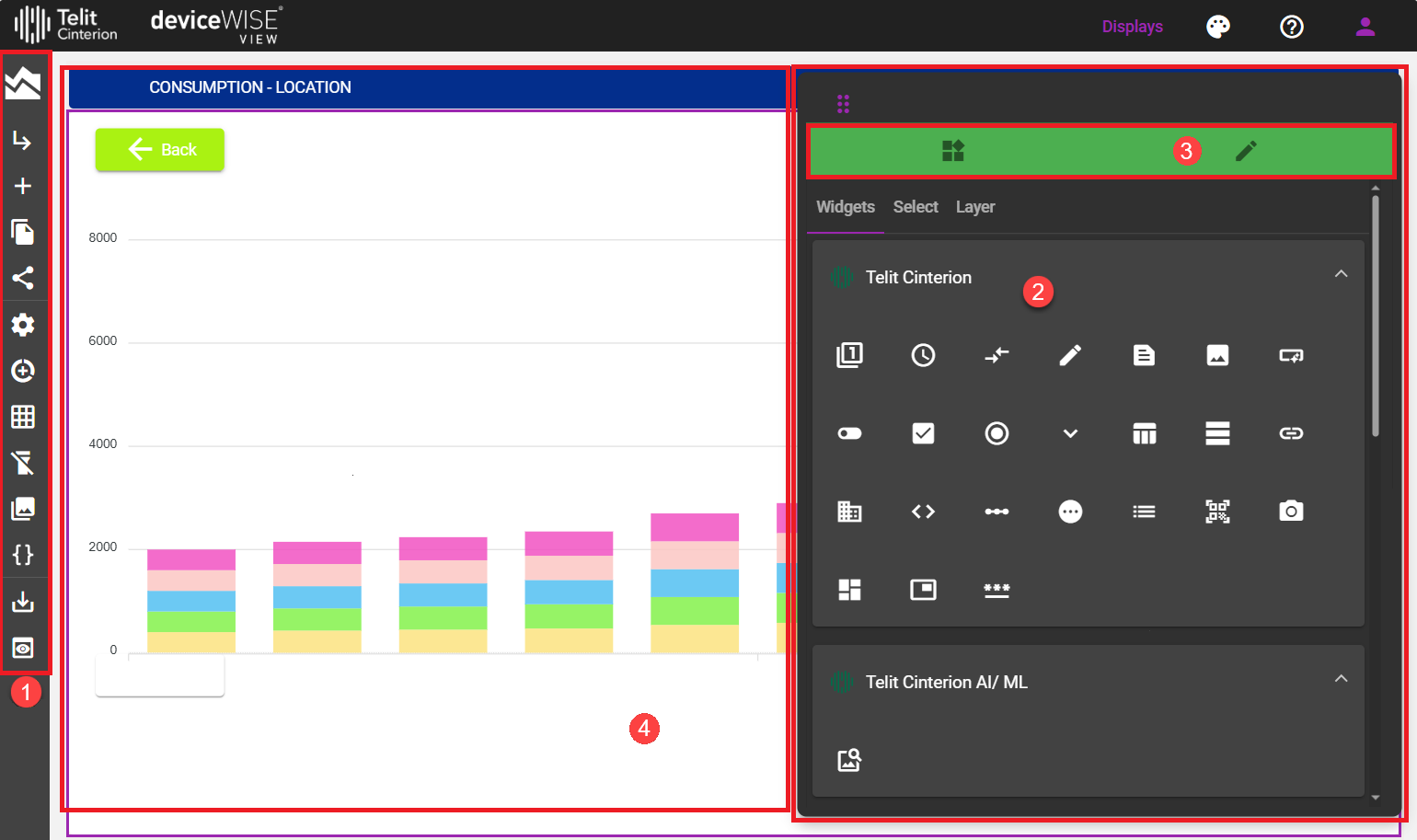Screen dimensions: 1417x840
Task: Select the QR code widget icon
Action: coord(1217,512)
